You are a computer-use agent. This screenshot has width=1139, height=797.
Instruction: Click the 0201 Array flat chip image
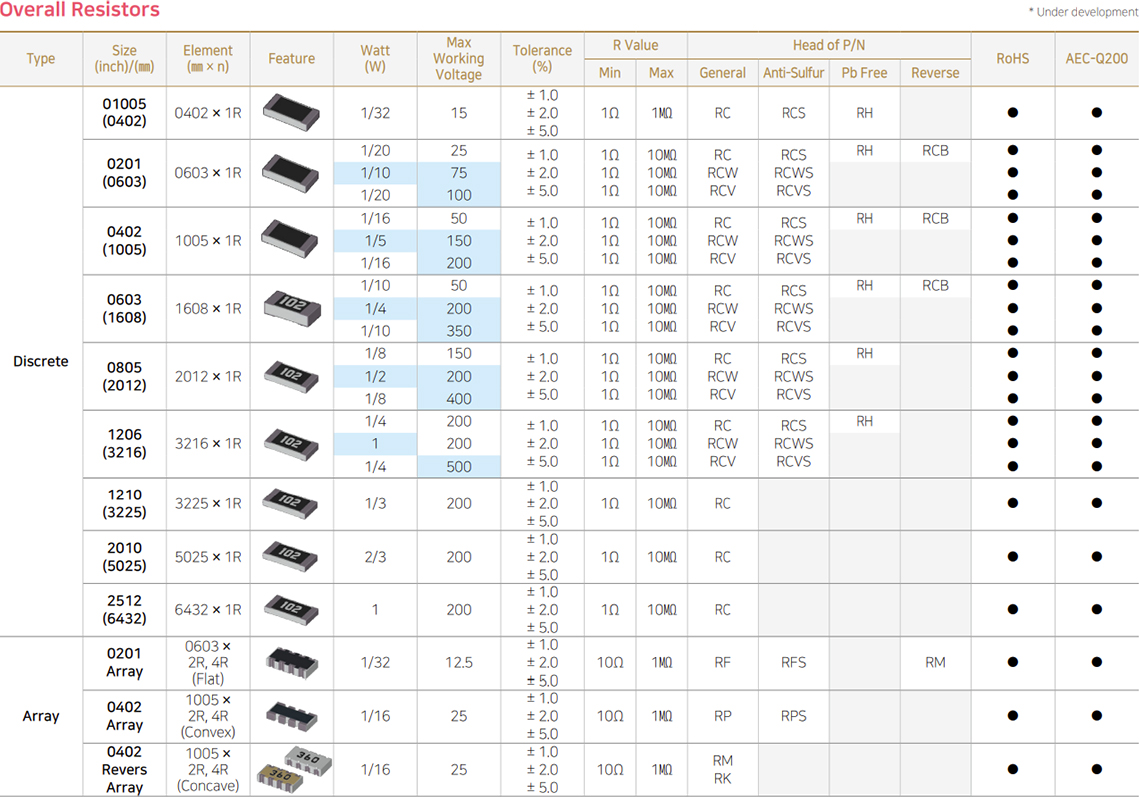290,661
